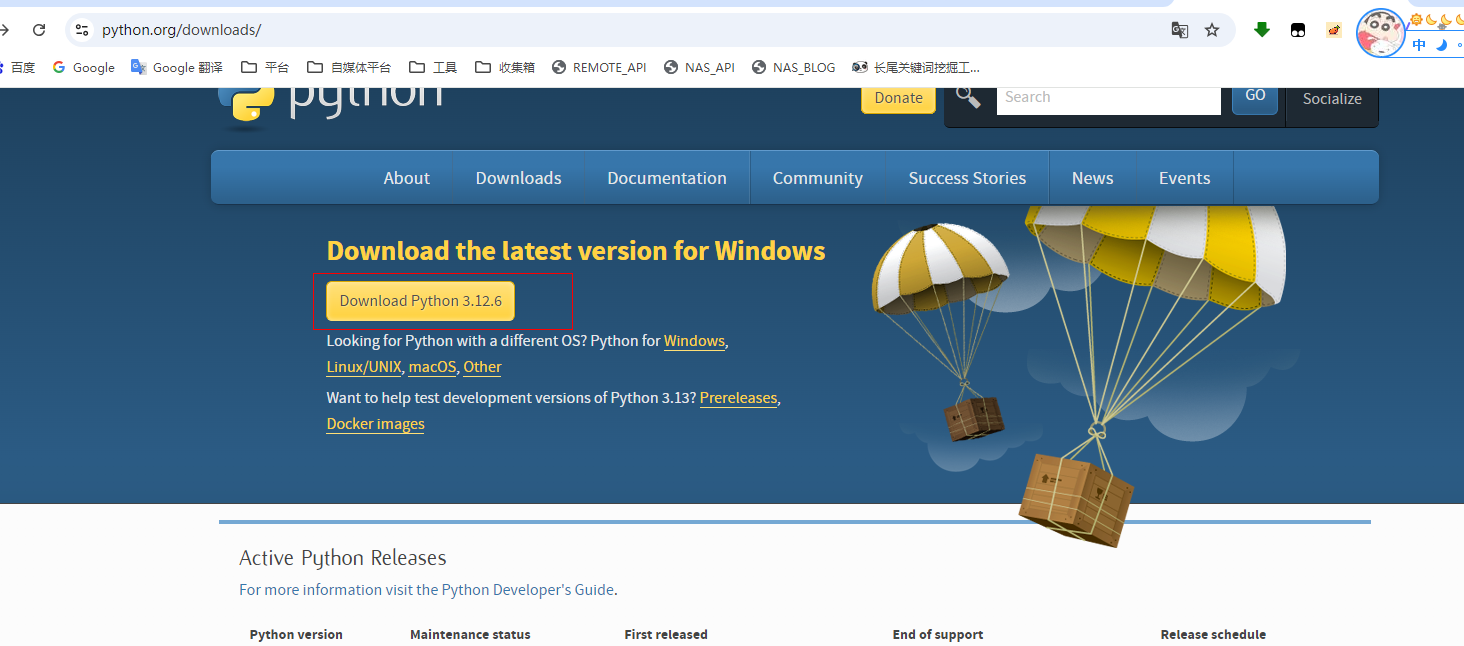Open the Docker images link
Screen dimensions: 1464x646
(x=375, y=424)
